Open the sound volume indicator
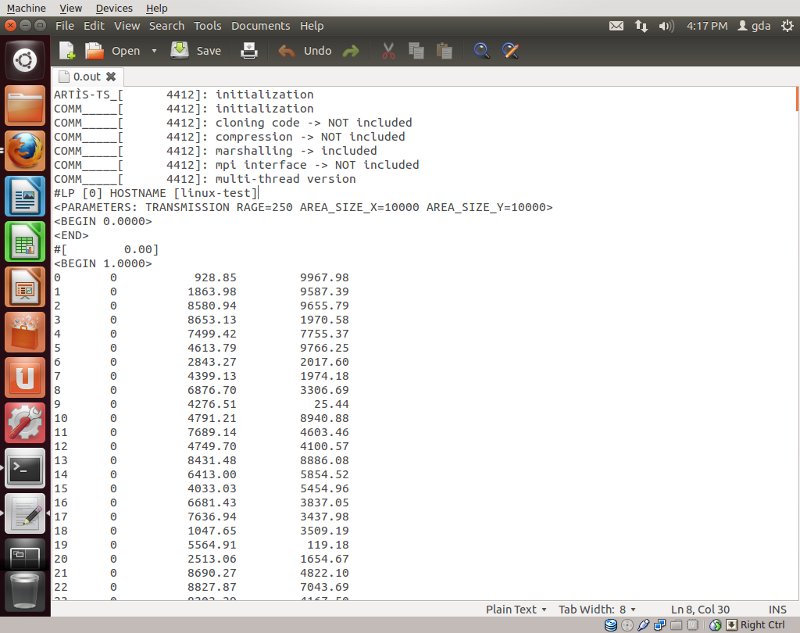The image size is (800, 633). tap(665, 25)
